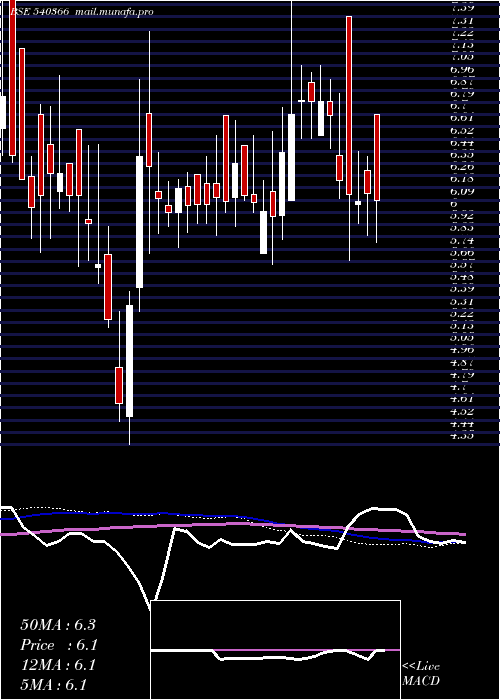Select the 12MA : 6.1 readout

(58, 665)
